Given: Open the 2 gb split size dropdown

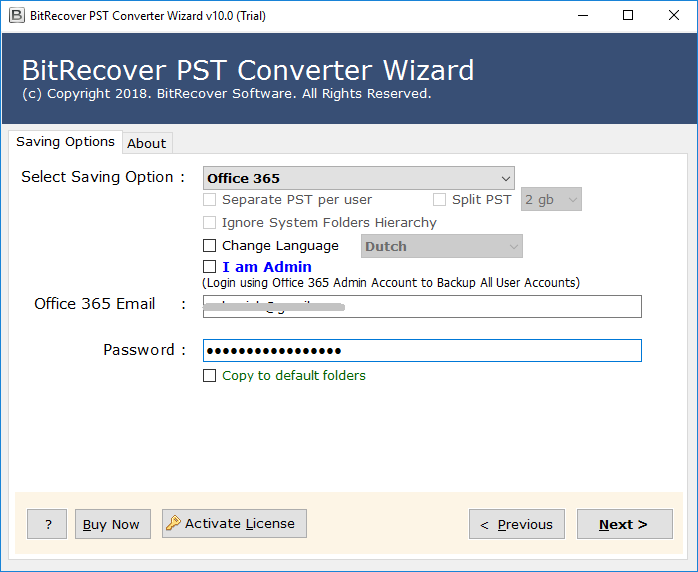Looking at the screenshot, I should [x=551, y=199].
